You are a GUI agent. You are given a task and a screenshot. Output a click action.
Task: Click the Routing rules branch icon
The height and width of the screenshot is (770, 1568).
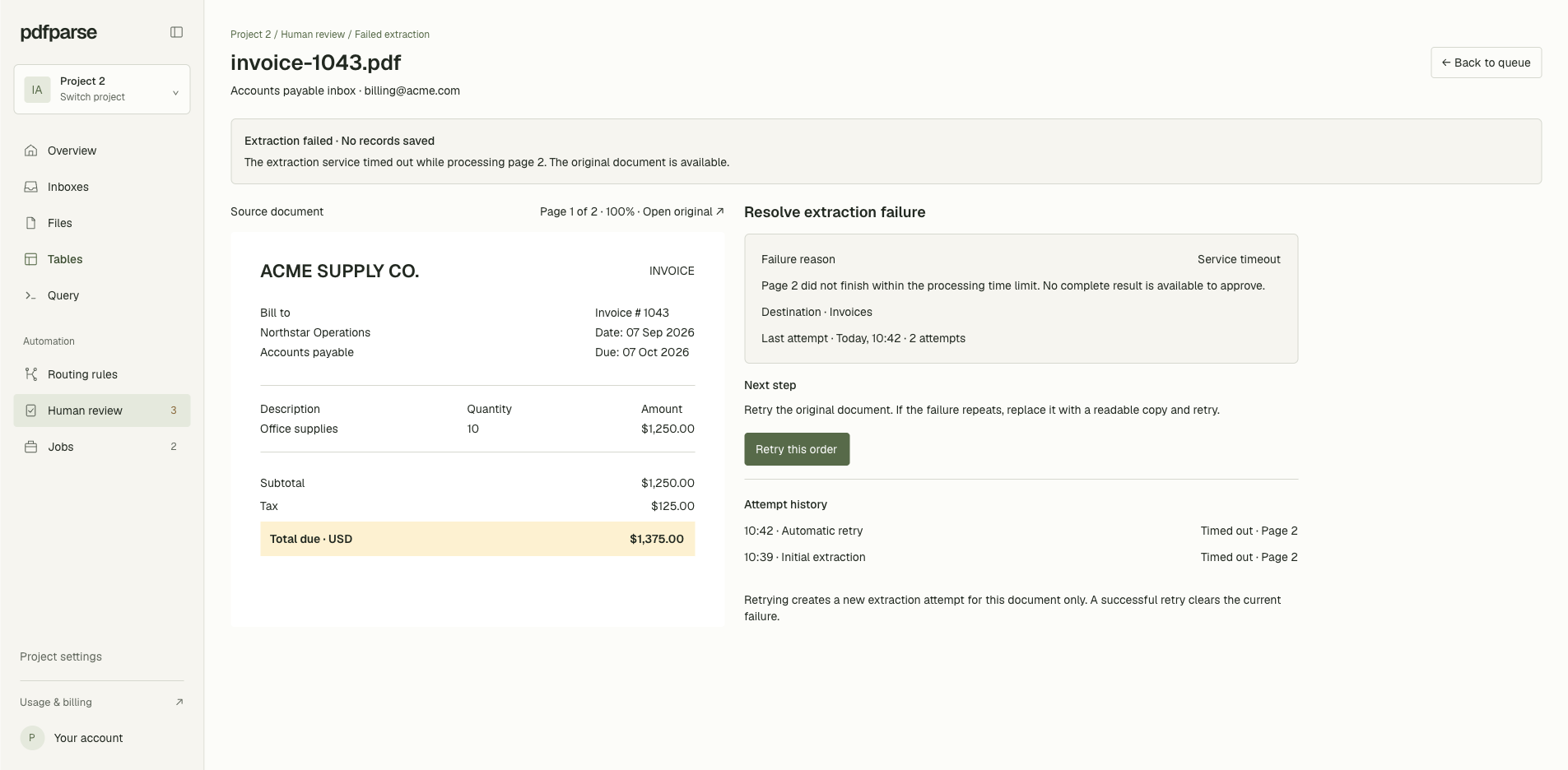tap(30, 374)
